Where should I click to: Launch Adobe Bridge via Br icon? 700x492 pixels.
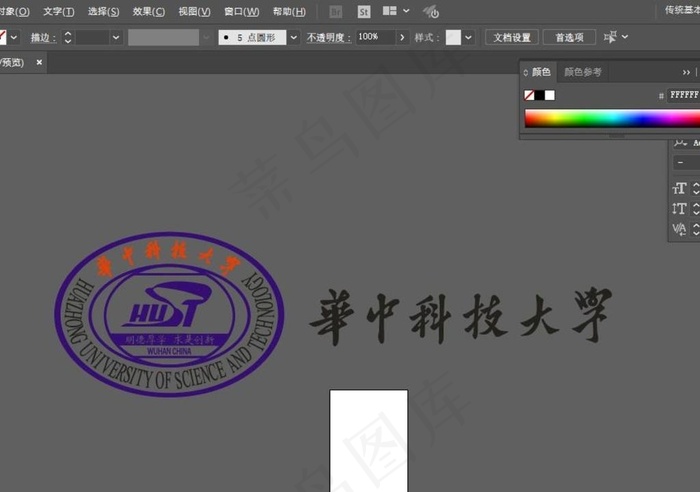[336, 12]
